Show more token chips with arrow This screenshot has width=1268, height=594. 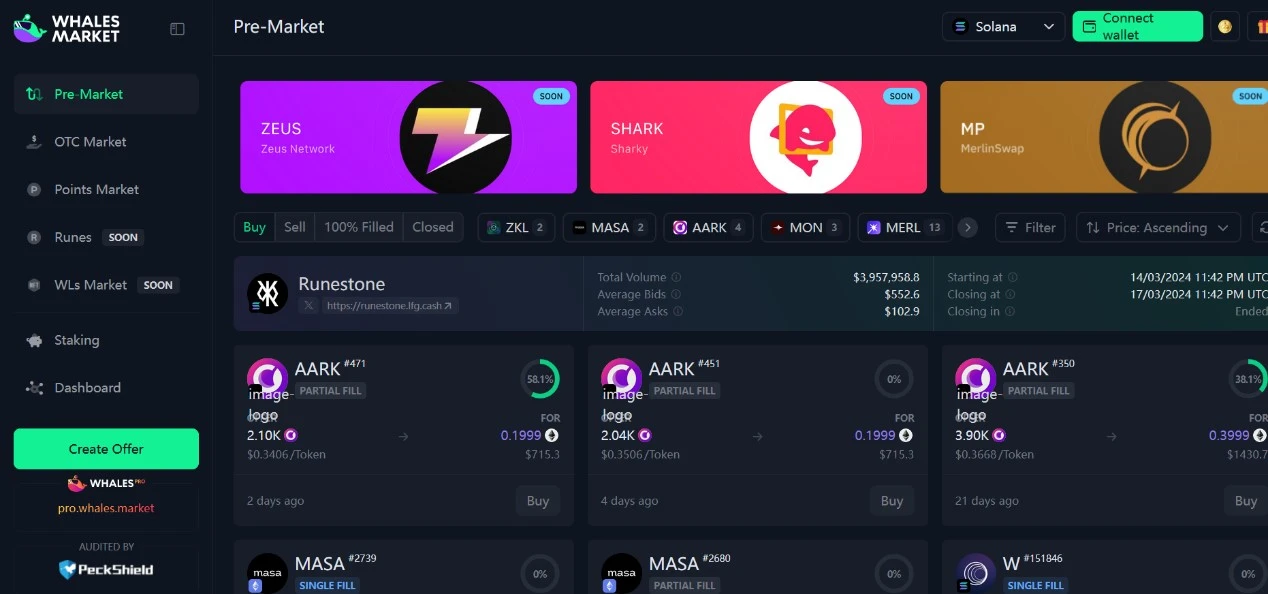(x=967, y=228)
